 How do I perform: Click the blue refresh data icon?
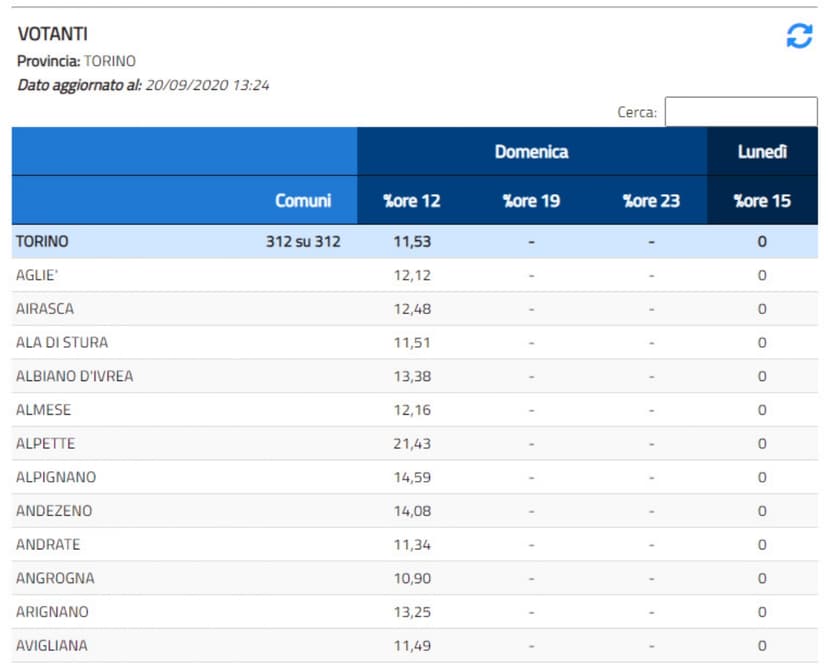(799, 37)
